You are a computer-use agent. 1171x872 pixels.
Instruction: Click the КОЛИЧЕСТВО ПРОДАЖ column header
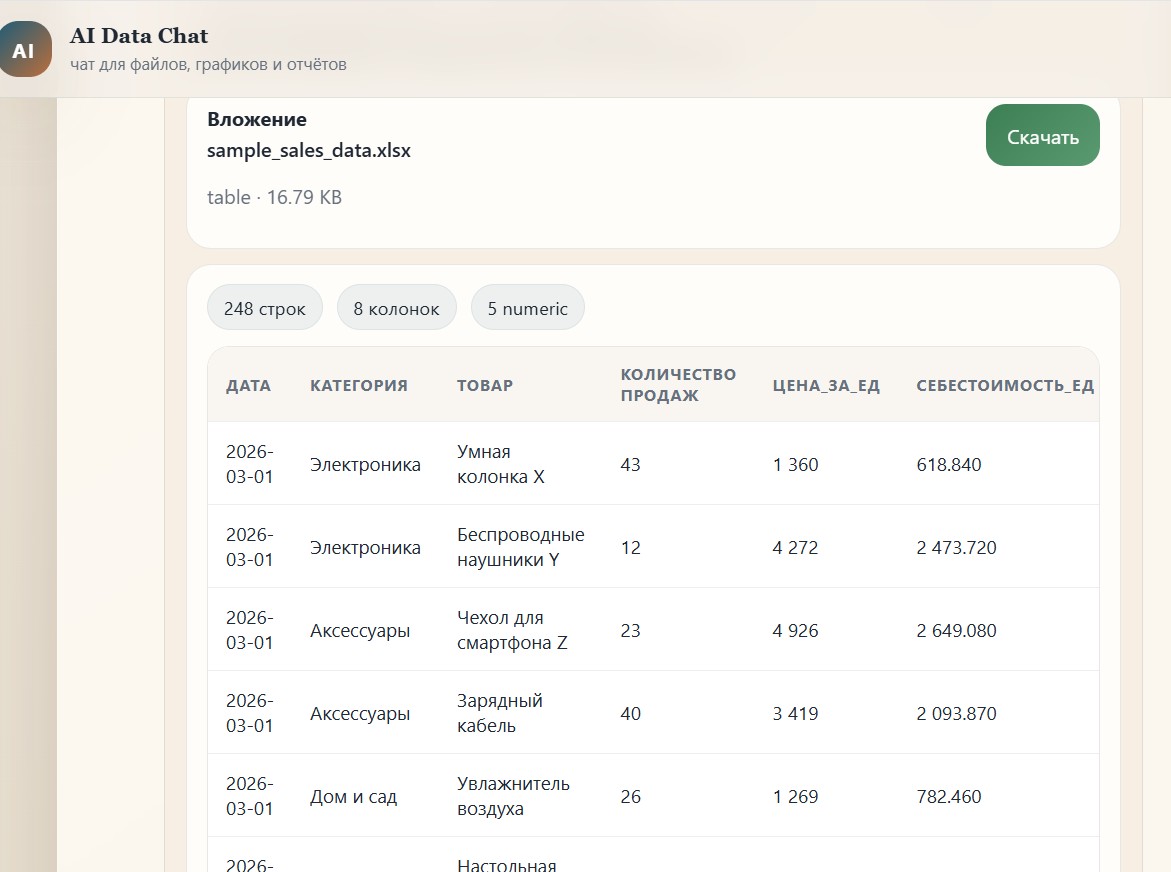click(x=678, y=384)
